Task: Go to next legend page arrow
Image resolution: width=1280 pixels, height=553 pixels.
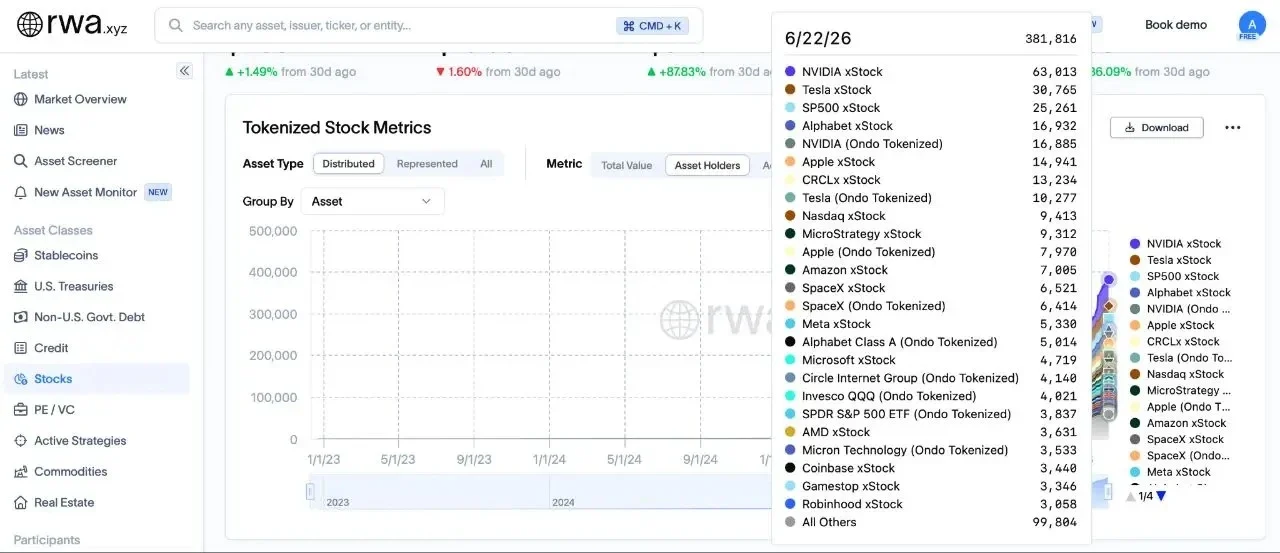Action: pos(1161,496)
